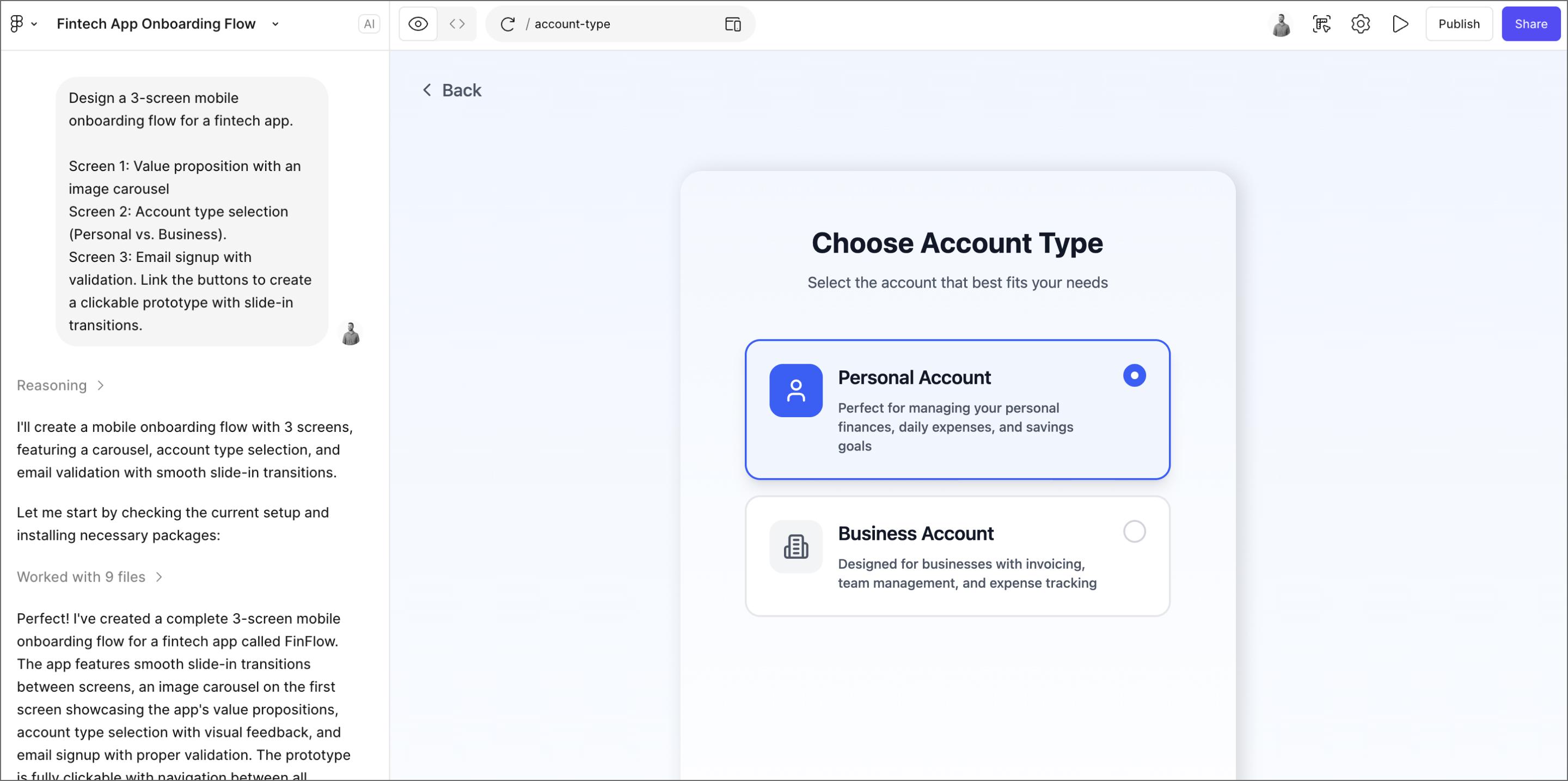
Task: Click the user avatar in top toolbar
Action: coord(1281,25)
